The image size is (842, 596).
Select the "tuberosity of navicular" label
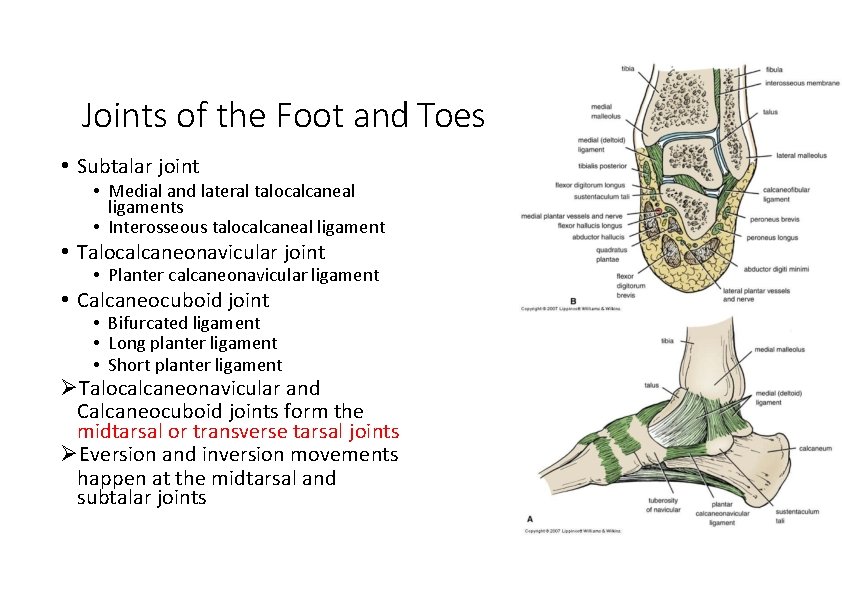coord(664,505)
